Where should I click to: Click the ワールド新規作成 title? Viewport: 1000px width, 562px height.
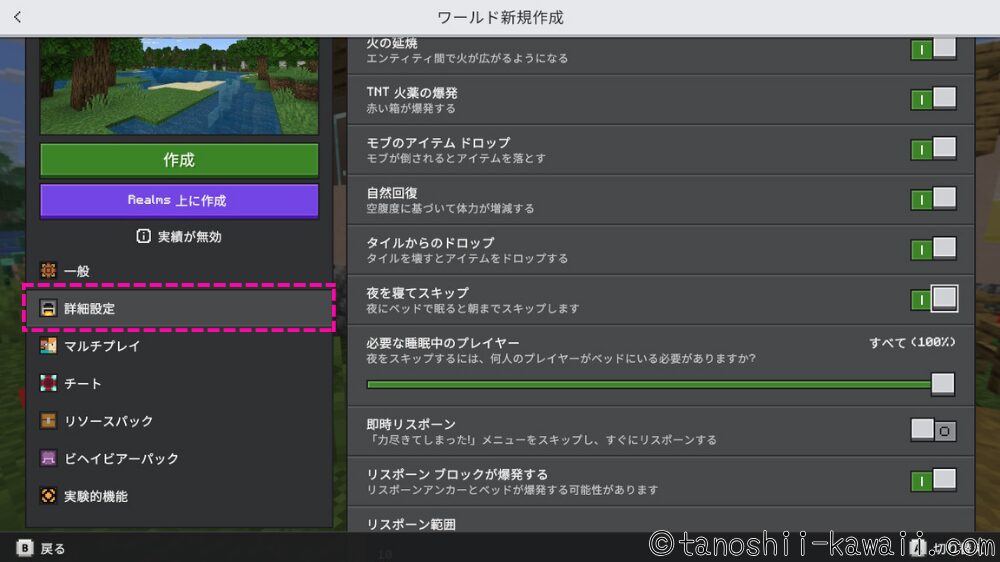point(500,17)
